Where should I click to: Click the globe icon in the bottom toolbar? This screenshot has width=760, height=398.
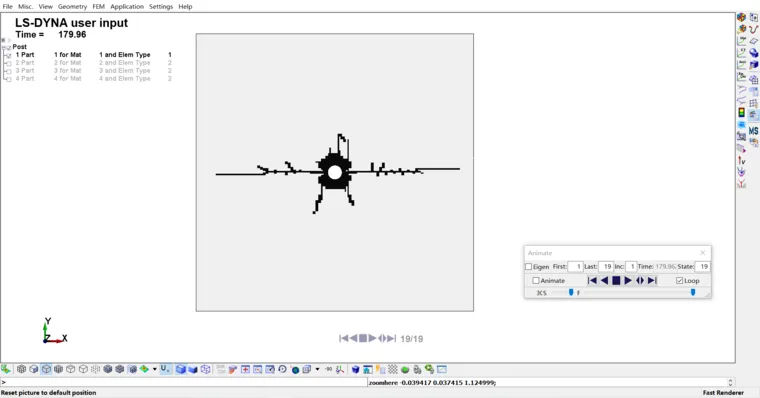(295, 369)
